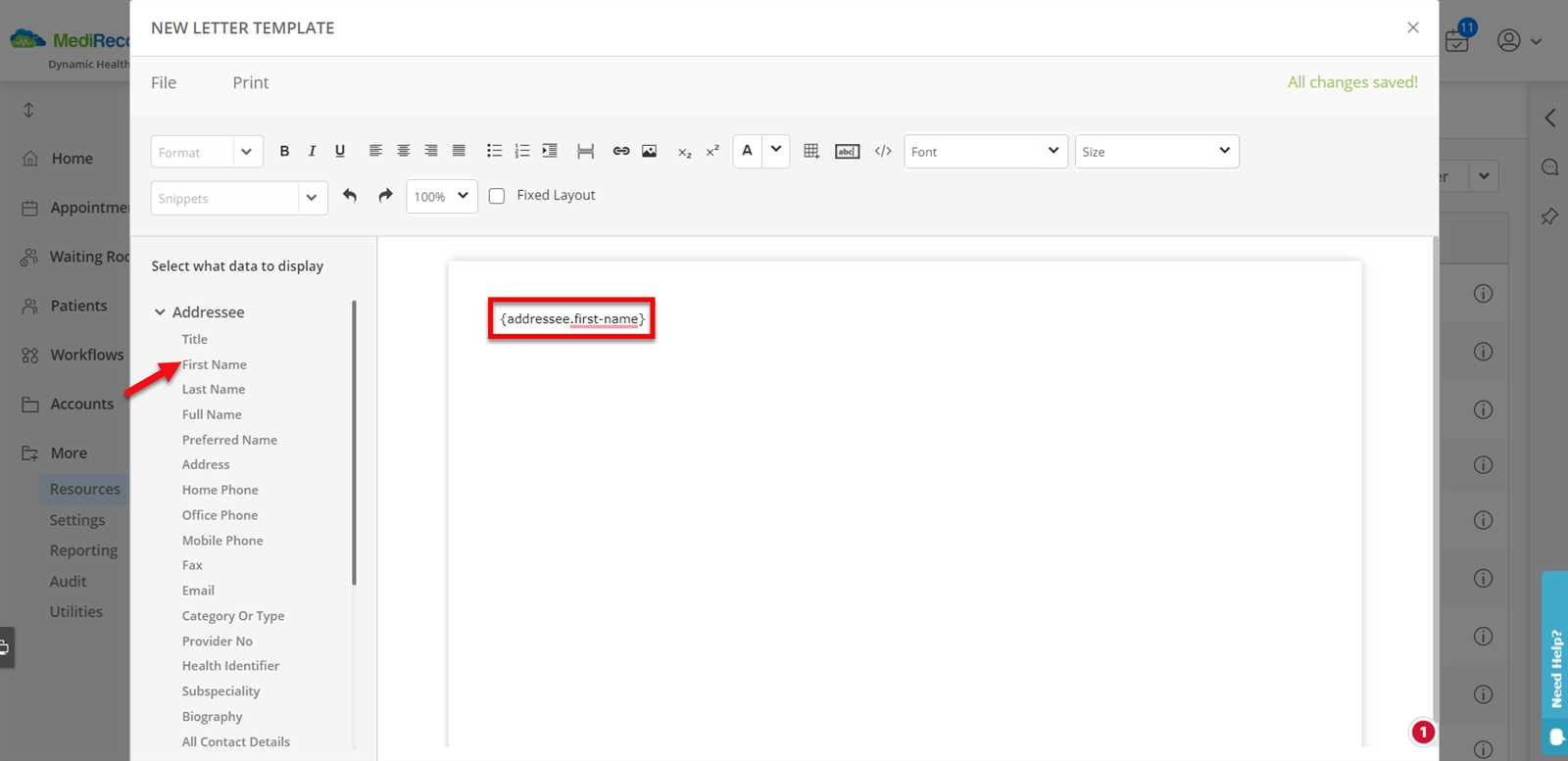Viewport: 1568px width, 761px height.
Task: Insert bulleted list
Action: [494, 151]
